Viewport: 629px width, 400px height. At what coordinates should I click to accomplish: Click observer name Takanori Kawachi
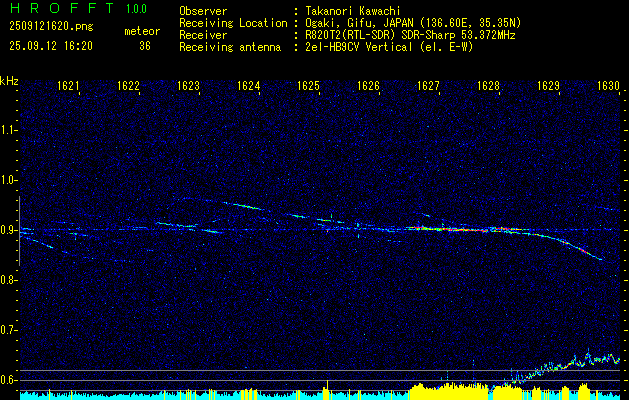354,11
